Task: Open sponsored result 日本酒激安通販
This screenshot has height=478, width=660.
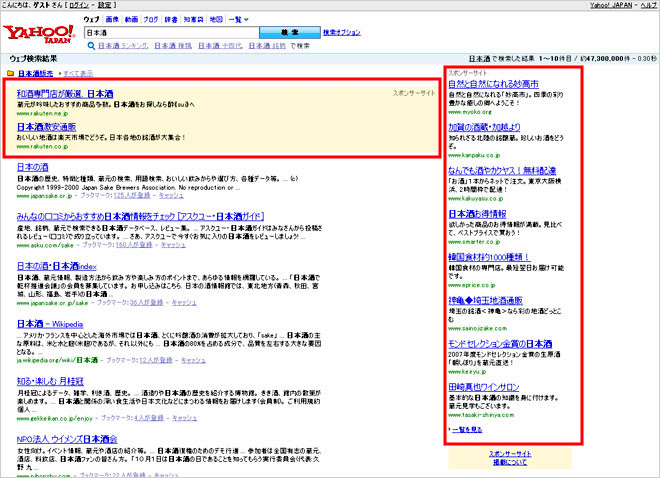Action: coord(46,127)
